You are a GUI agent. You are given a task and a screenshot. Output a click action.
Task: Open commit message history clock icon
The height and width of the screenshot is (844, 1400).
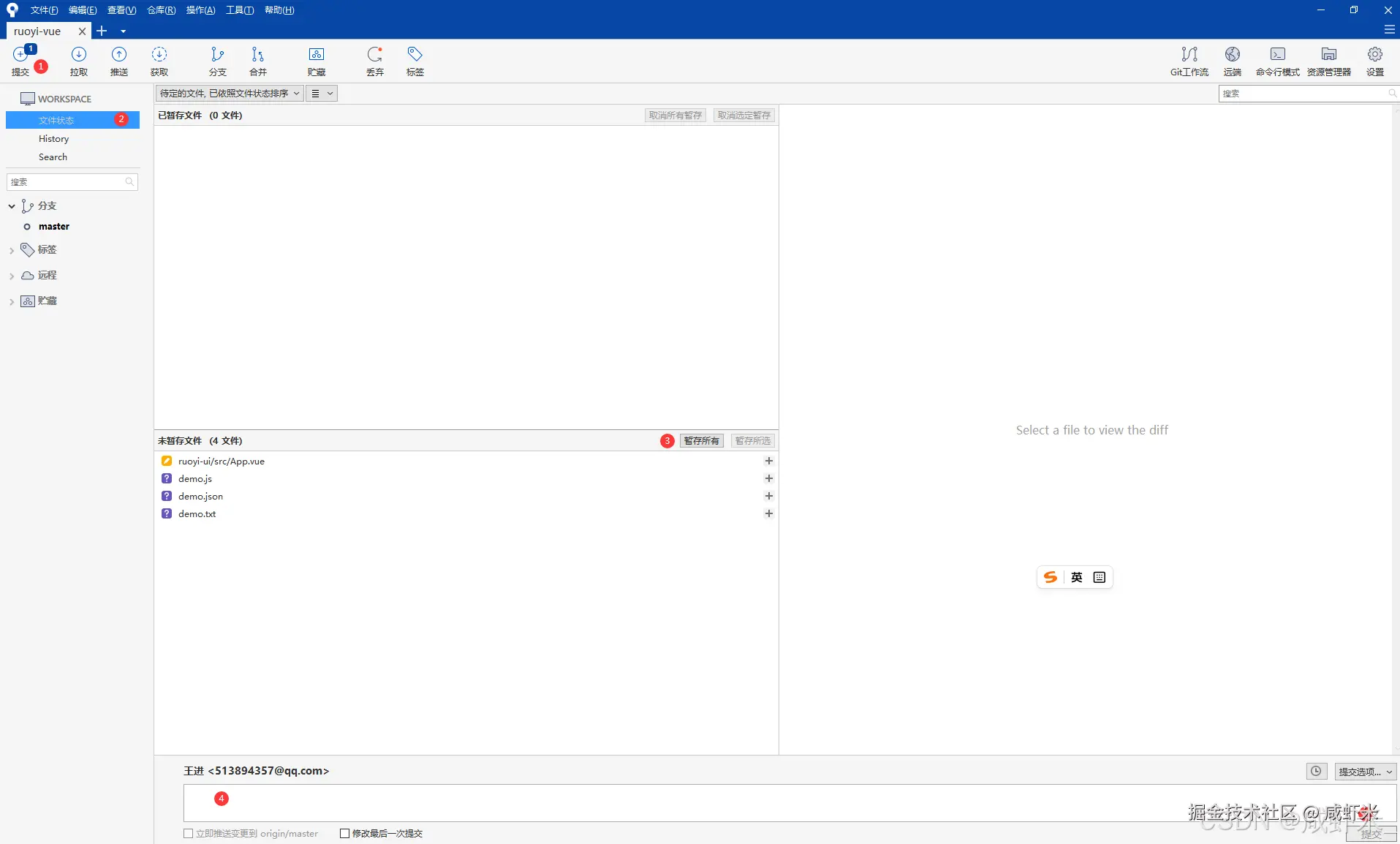click(x=1317, y=771)
